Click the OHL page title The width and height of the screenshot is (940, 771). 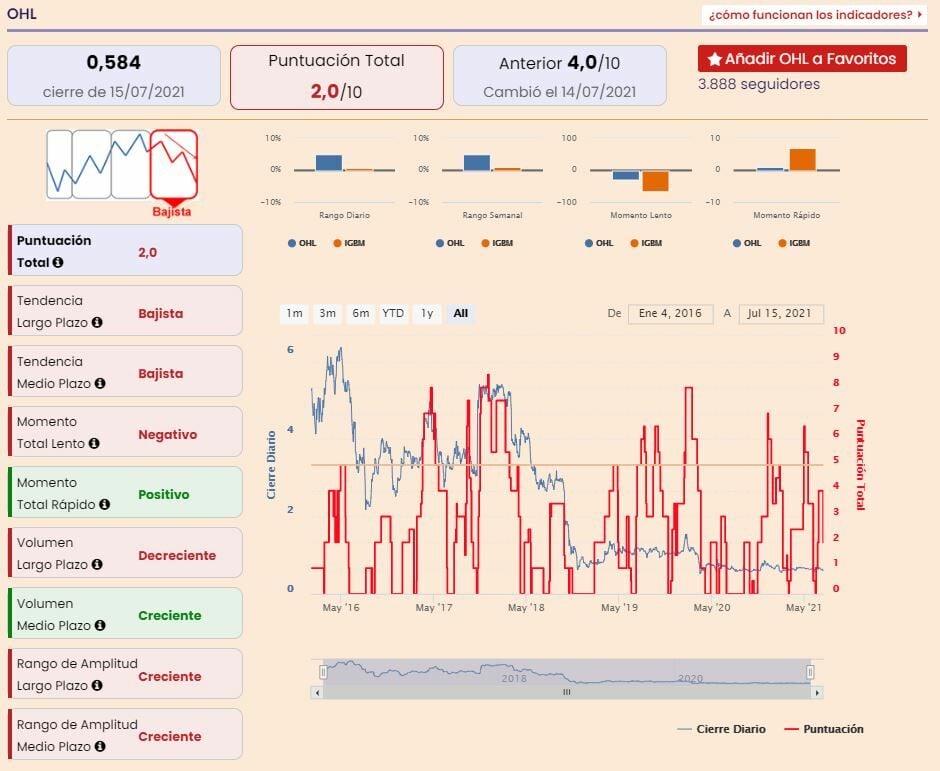(x=22, y=14)
